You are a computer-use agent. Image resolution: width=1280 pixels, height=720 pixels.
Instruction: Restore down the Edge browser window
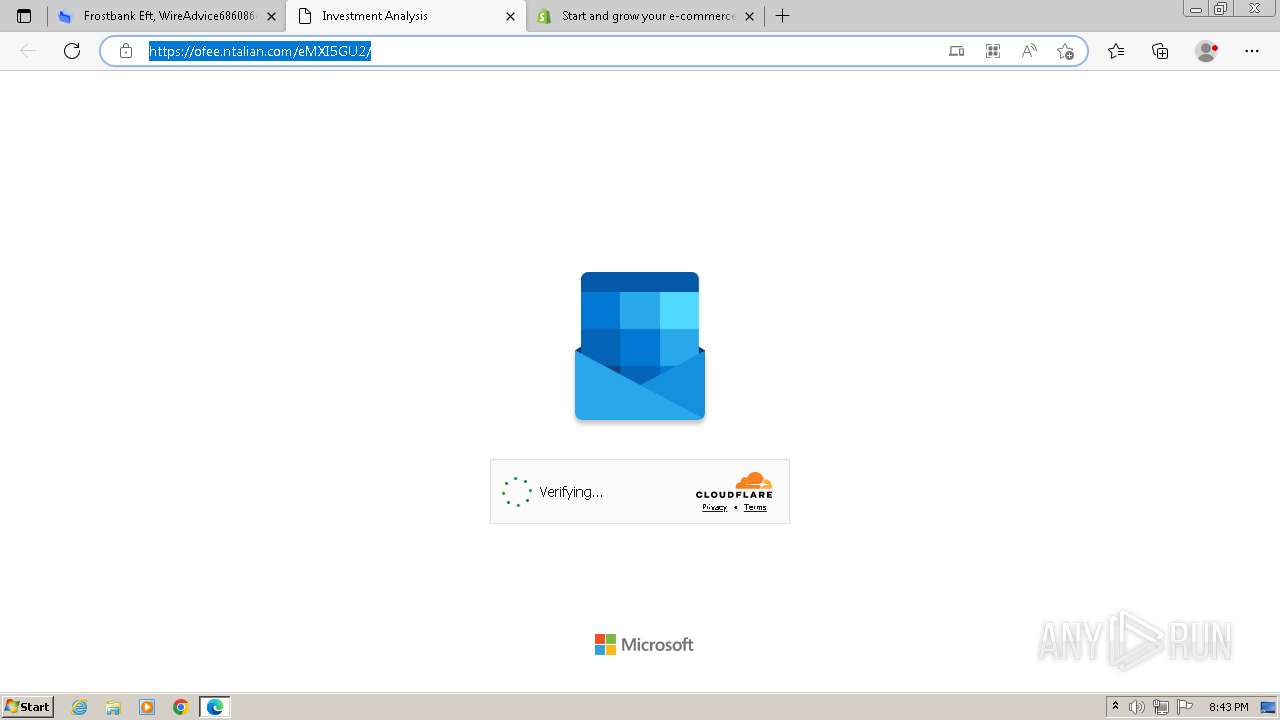click(1221, 9)
